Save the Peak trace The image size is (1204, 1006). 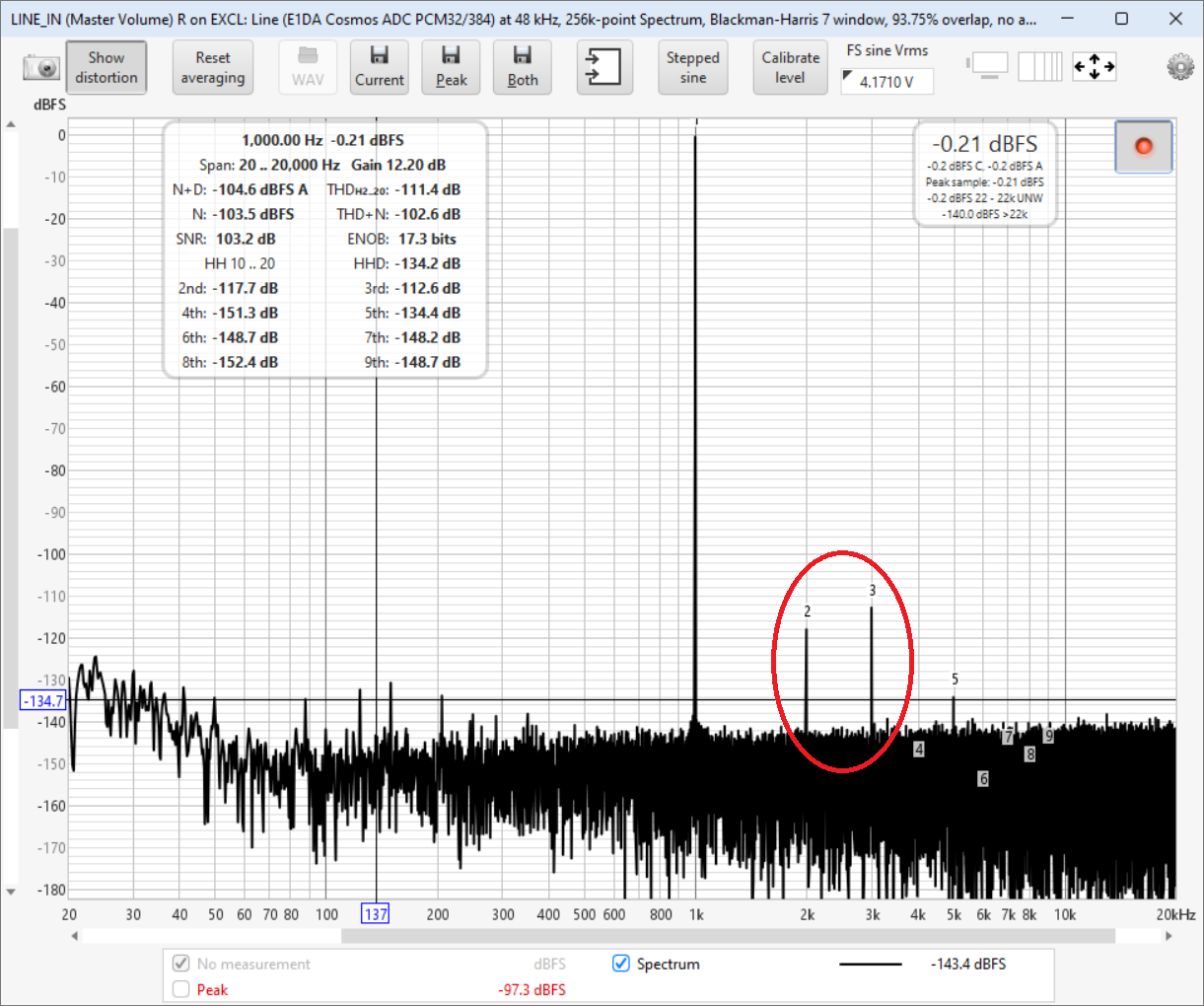[x=451, y=67]
